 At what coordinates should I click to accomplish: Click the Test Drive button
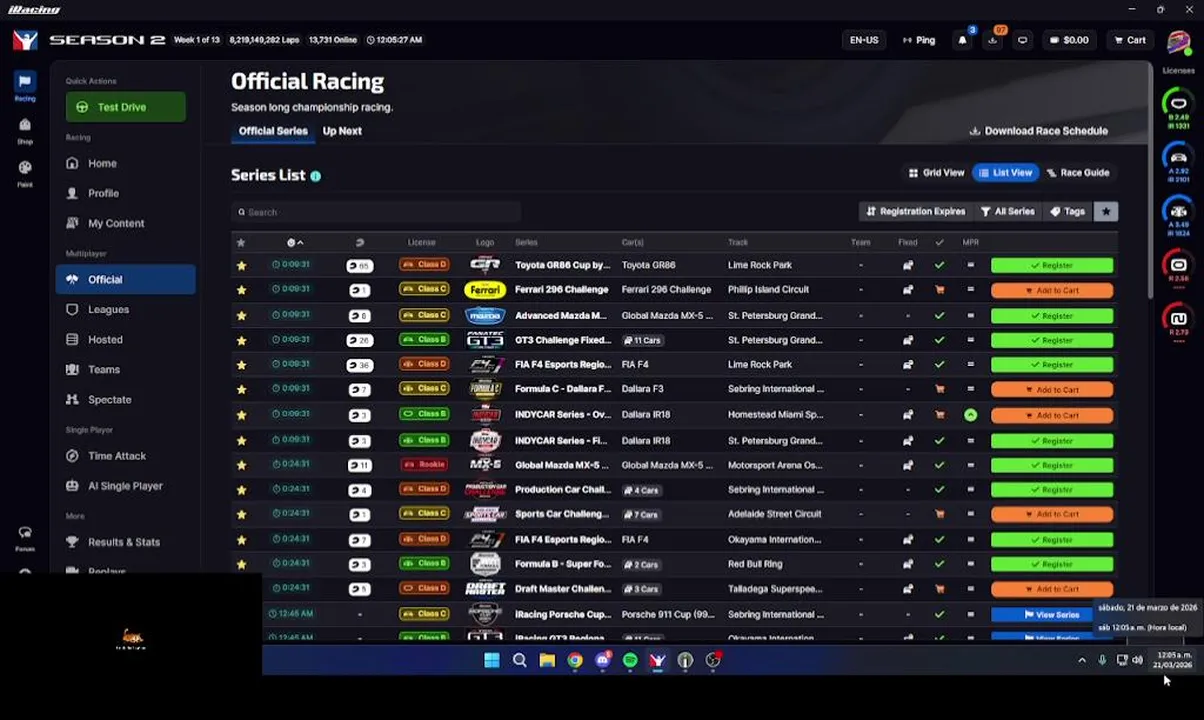[x=126, y=107]
